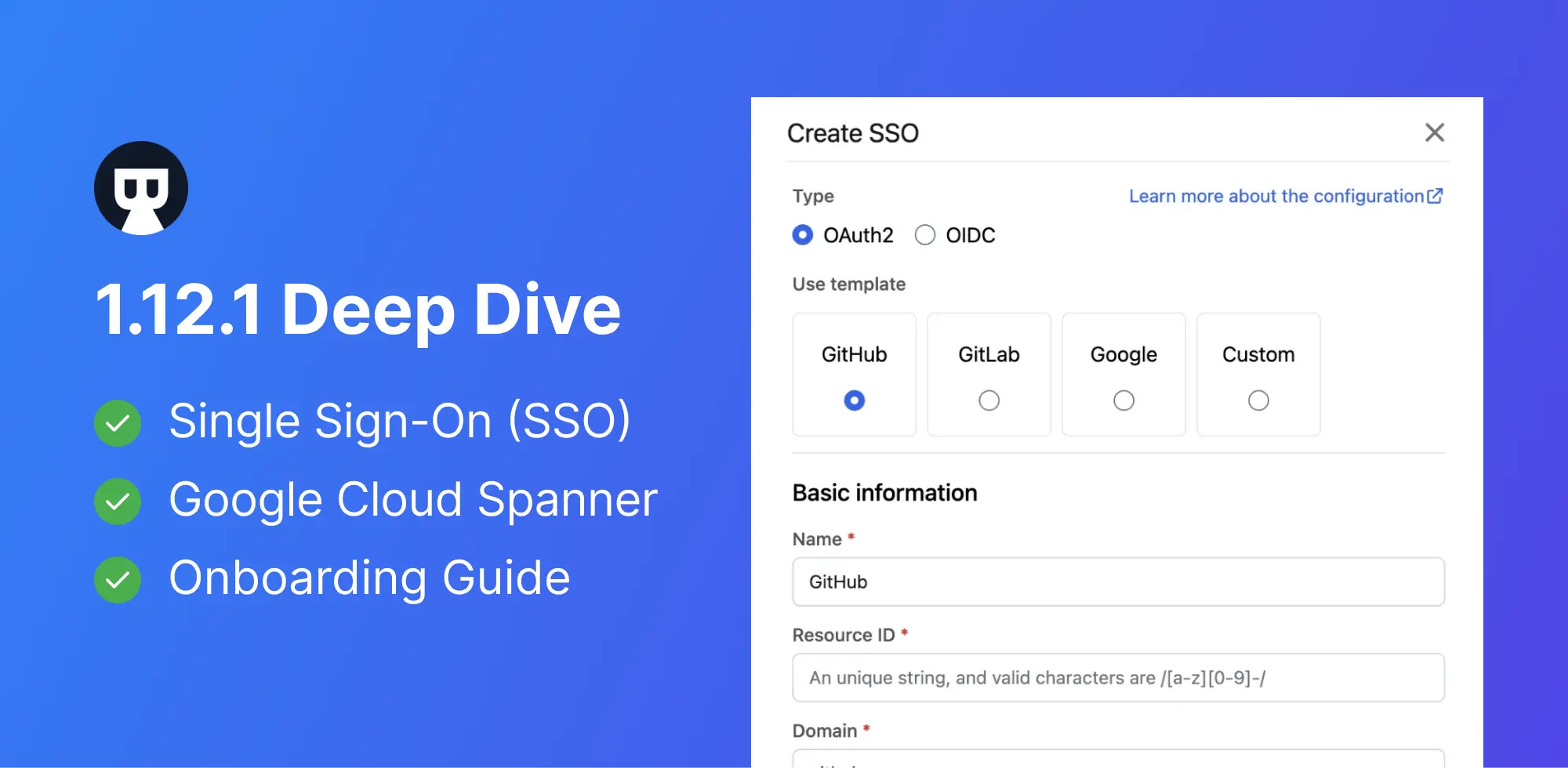Screen dimensions: 1568x768
Task: Click the Create SSO dialog title
Action: [854, 132]
